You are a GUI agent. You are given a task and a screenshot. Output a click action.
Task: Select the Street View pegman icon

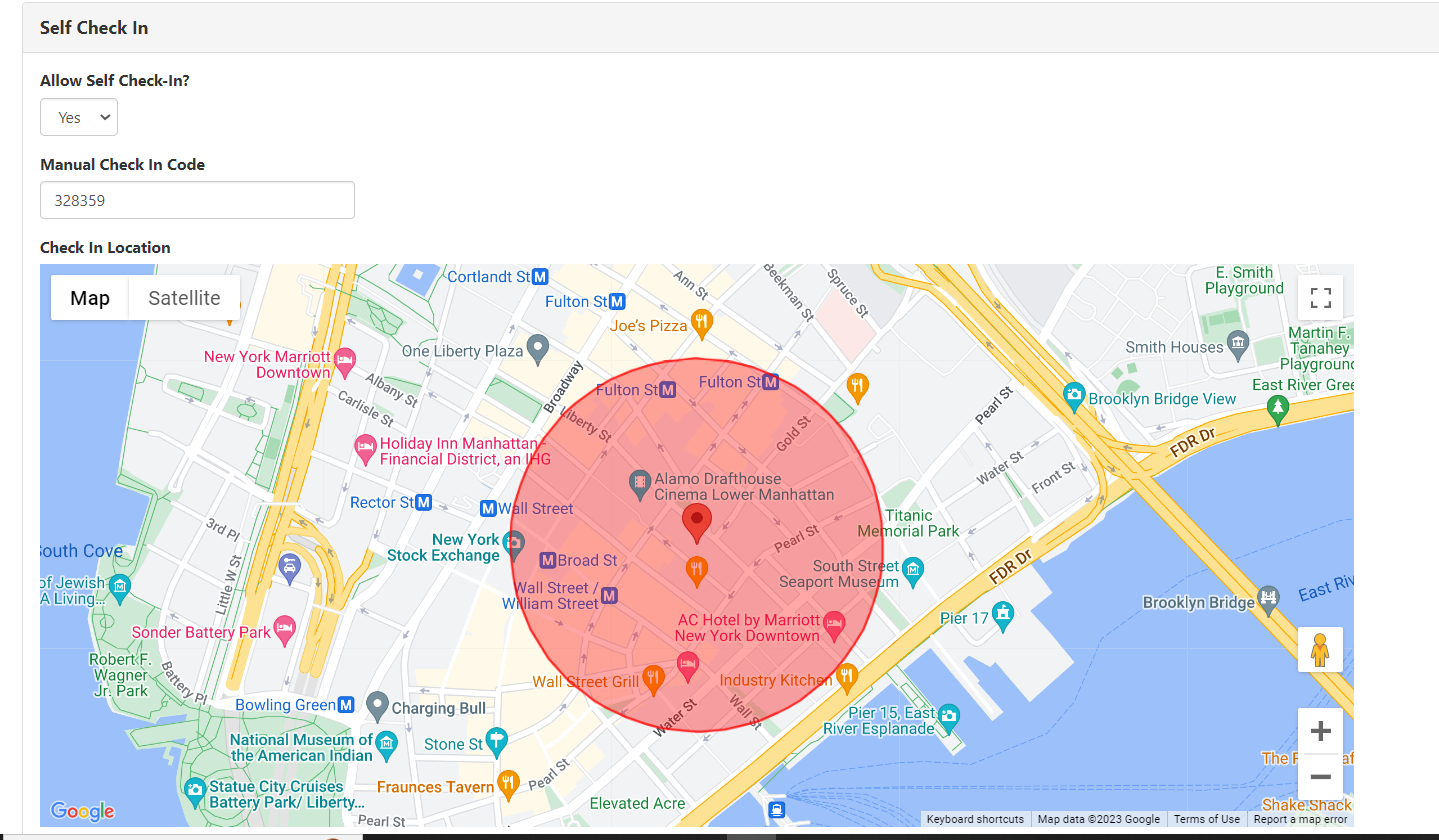tap(1320, 650)
